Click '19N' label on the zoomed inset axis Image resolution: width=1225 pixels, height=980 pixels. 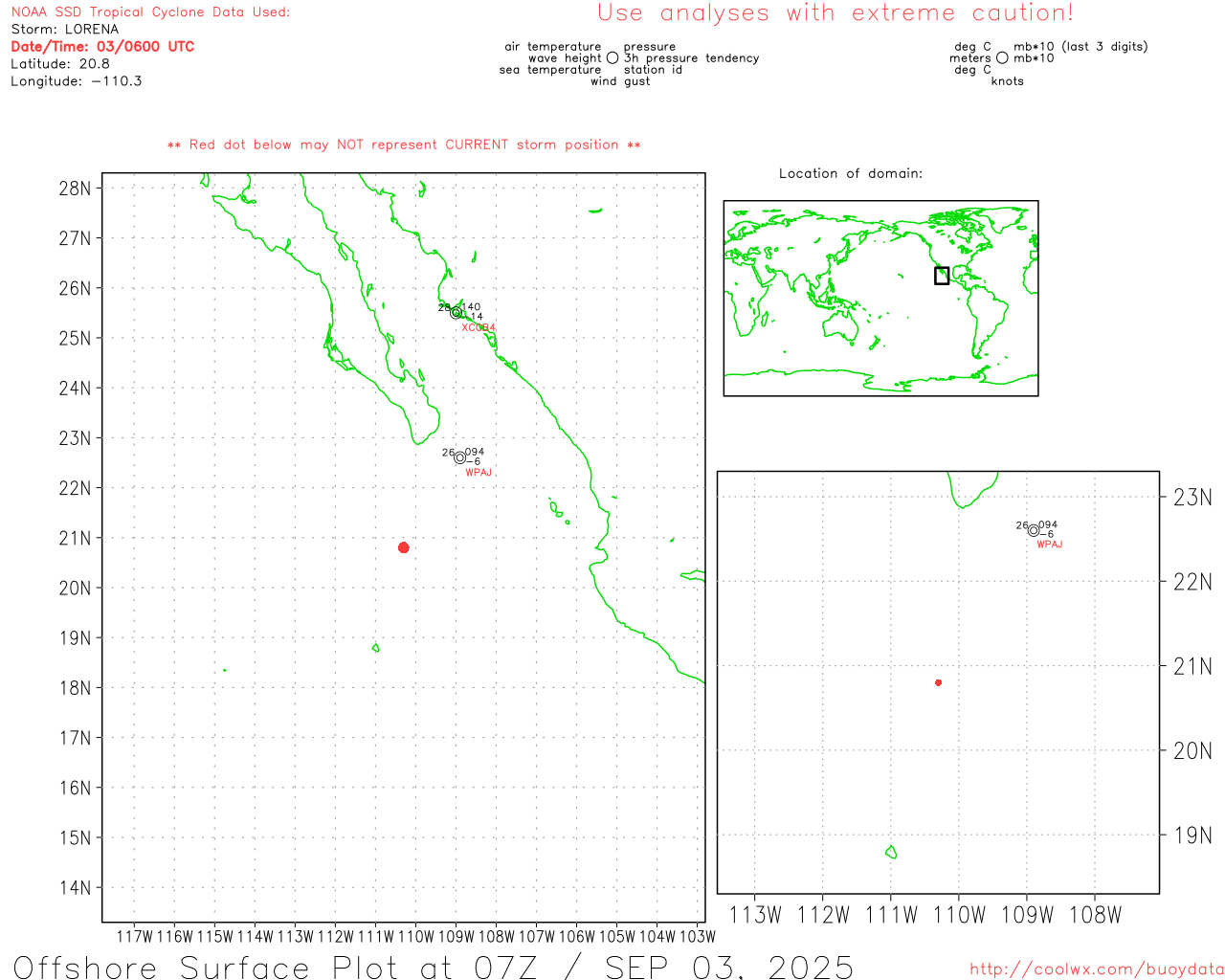coord(1192,835)
